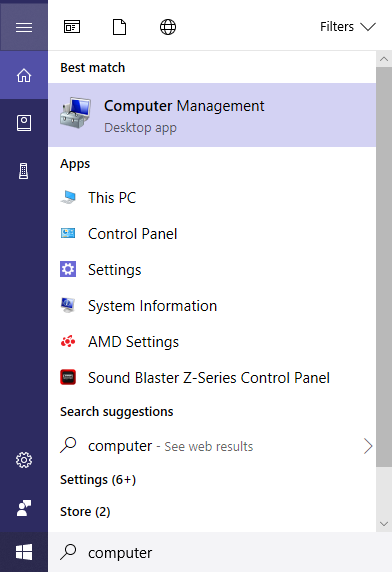Click the purple Settings gear app icon
The height and width of the screenshot is (572, 392).
coord(68,269)
